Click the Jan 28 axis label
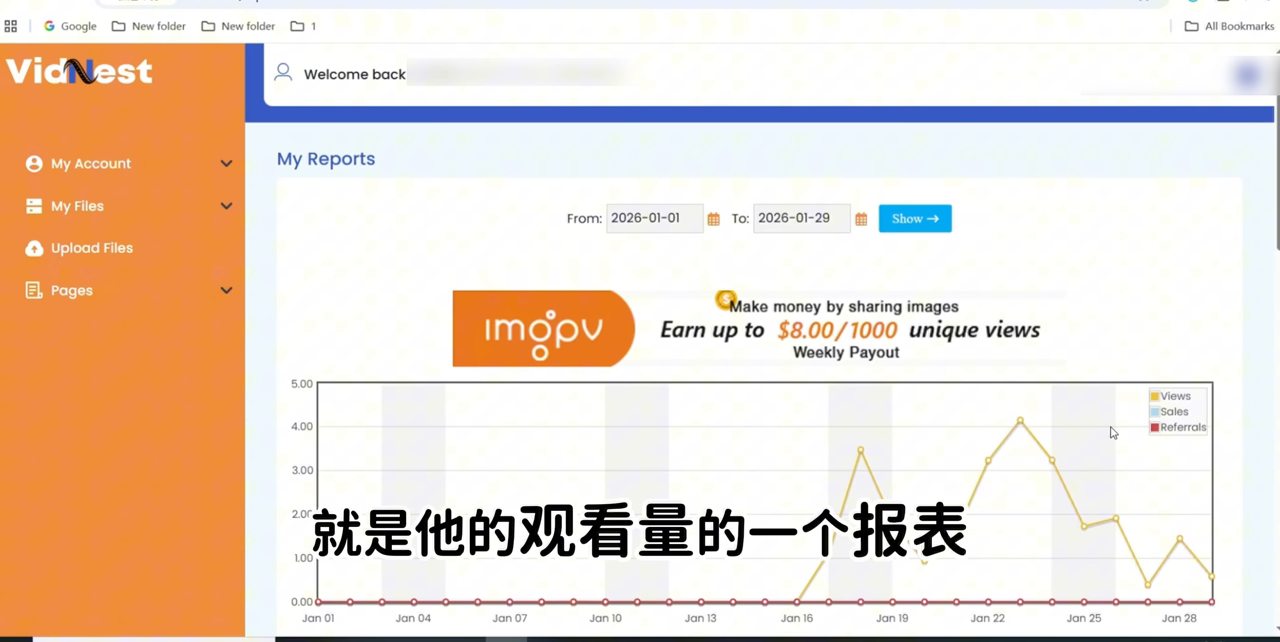The height and width of the screenshot is (642, 1280). (1179, 618)
